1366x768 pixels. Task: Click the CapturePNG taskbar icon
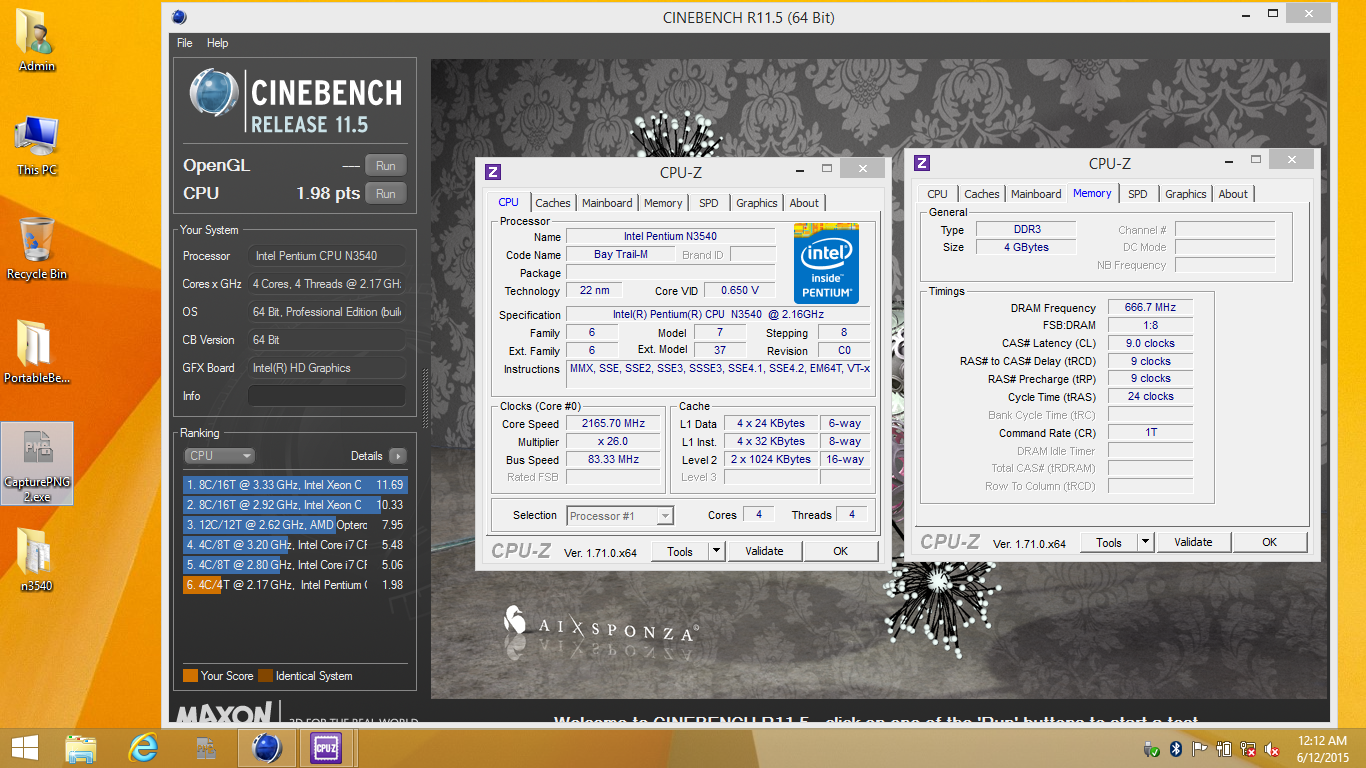coord(207,748)
